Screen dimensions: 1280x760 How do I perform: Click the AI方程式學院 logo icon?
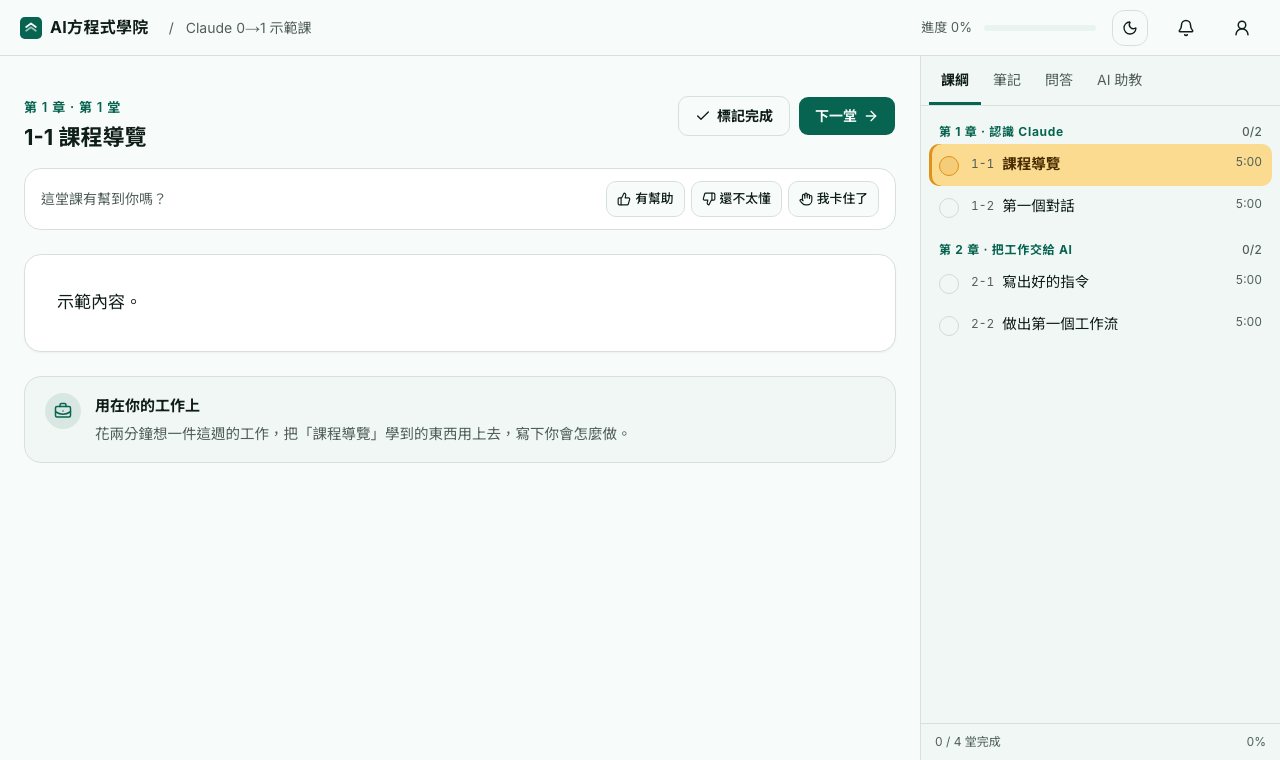click(31, 28)
